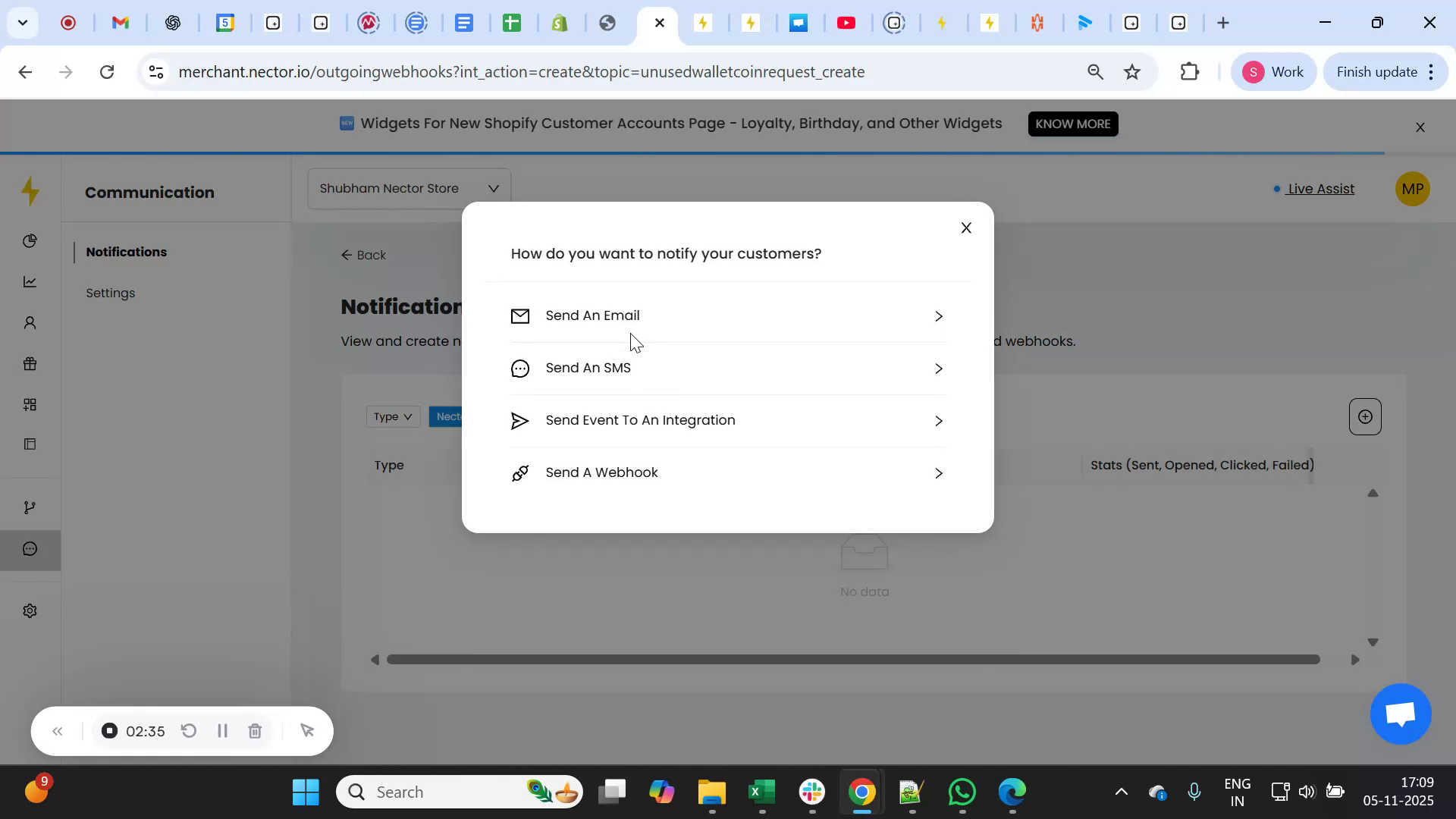Pause the screen recording

click(x=222, y=731)
